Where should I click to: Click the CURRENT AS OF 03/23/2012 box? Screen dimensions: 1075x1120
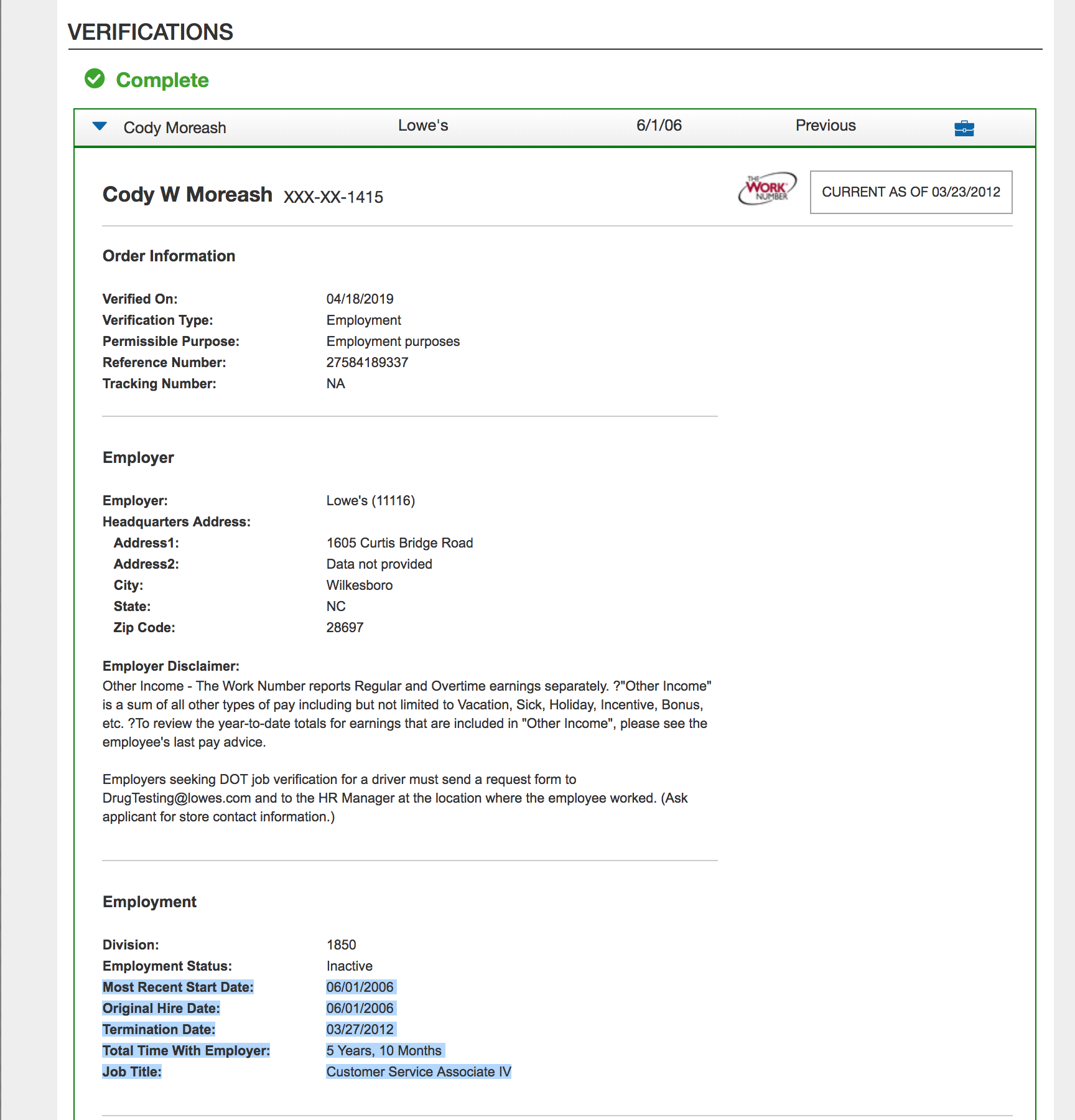[911, 192]
